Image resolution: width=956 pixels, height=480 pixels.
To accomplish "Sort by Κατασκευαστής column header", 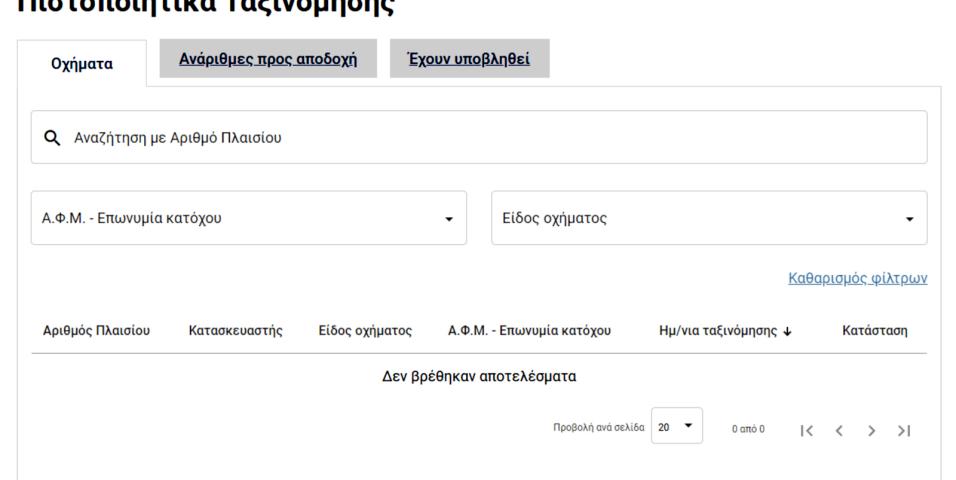I will 235,331.
